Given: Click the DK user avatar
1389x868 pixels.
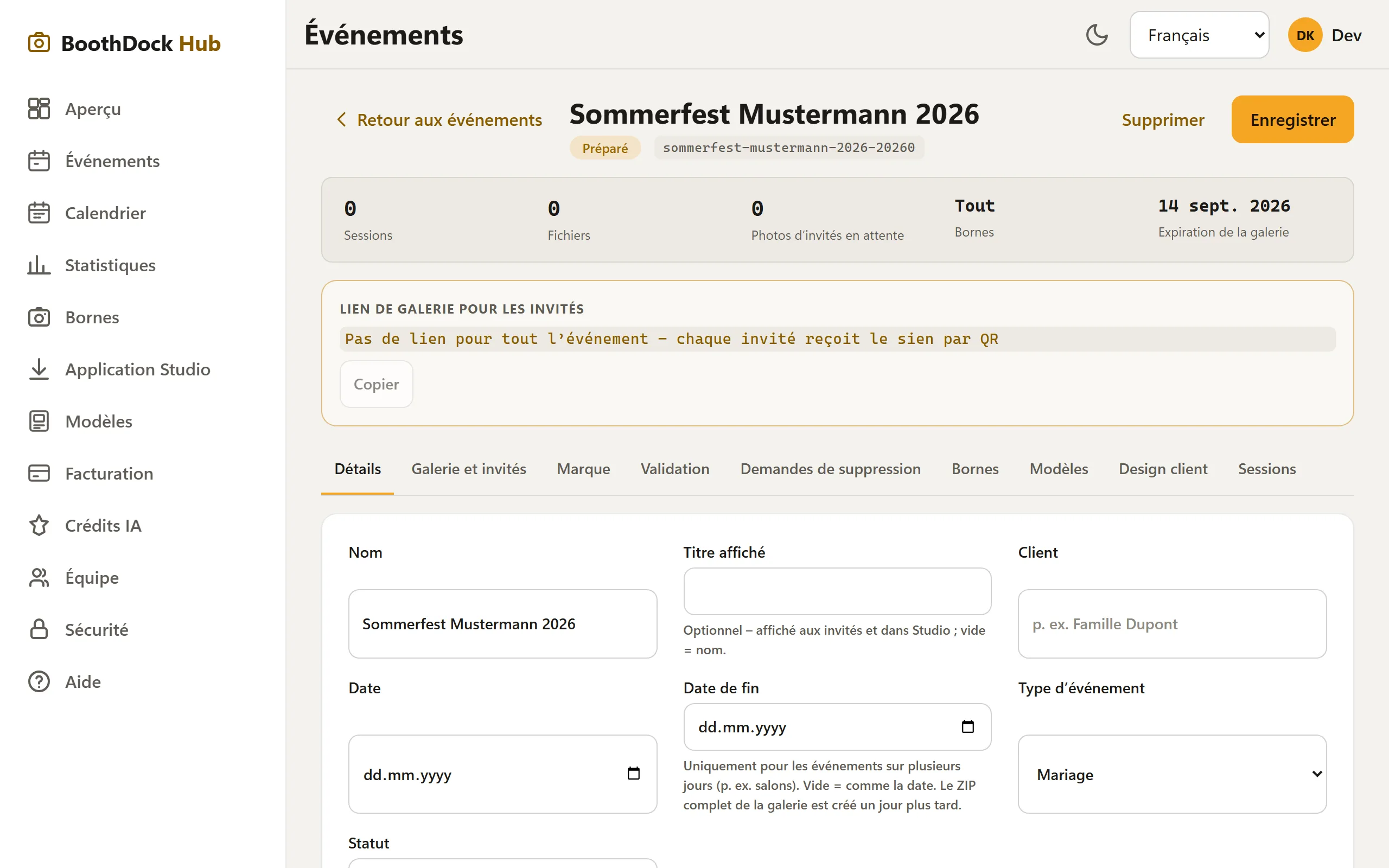Looking at the screenshot, I should pyautogui.click(x=1304, y=35).
